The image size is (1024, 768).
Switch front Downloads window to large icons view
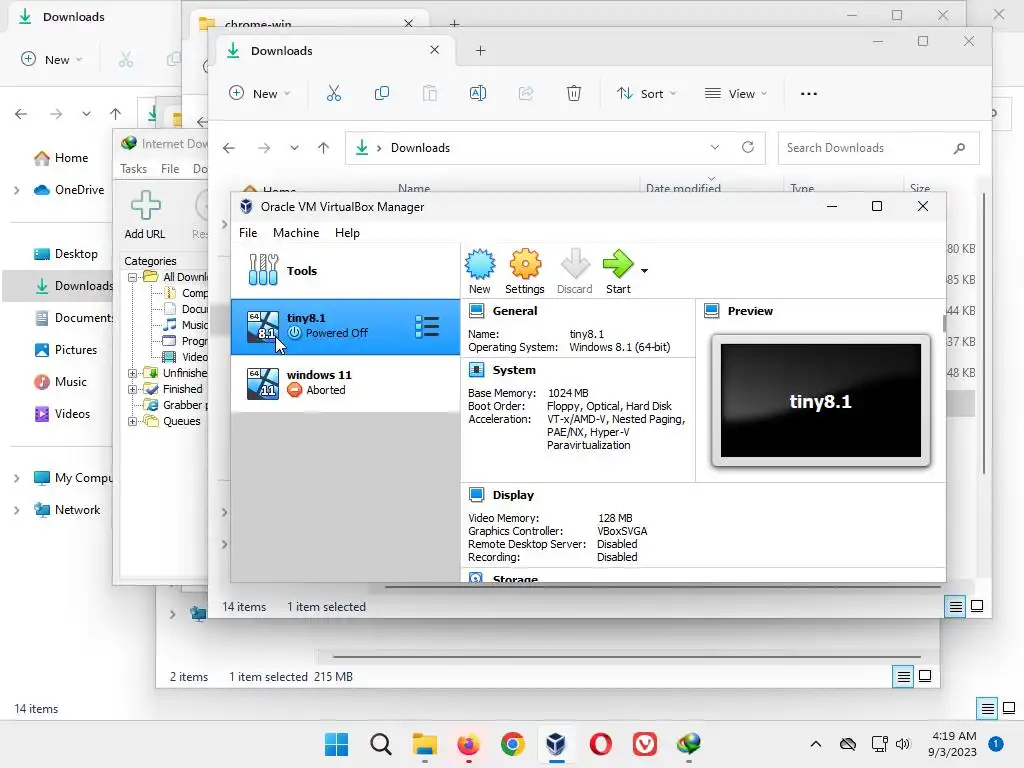point(977,606)
